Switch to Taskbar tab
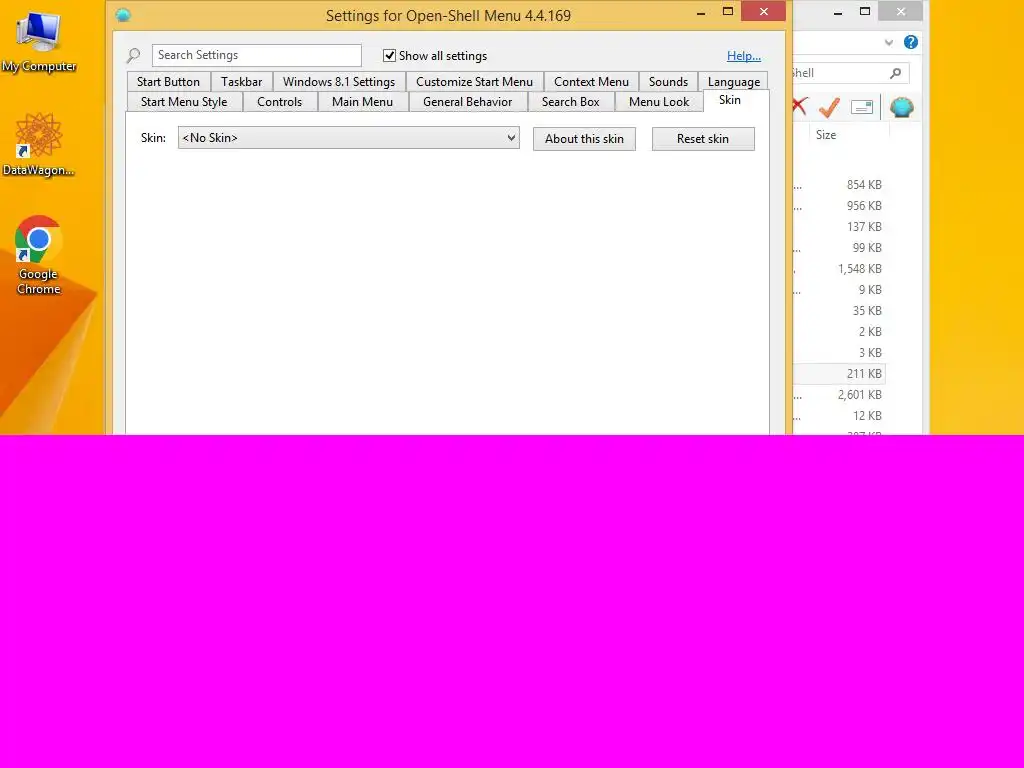This screenshot has height=768, width=1024. 241,82
